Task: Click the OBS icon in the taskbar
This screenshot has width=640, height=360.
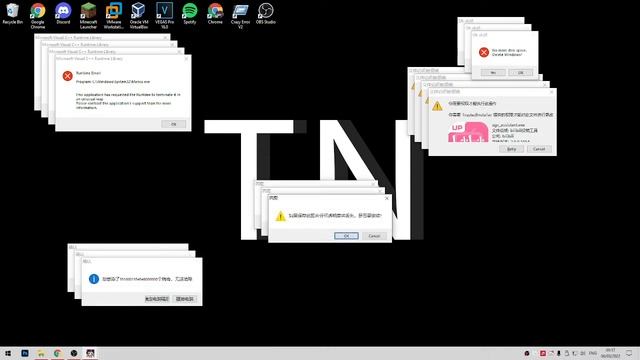Action: coord(74,353)
